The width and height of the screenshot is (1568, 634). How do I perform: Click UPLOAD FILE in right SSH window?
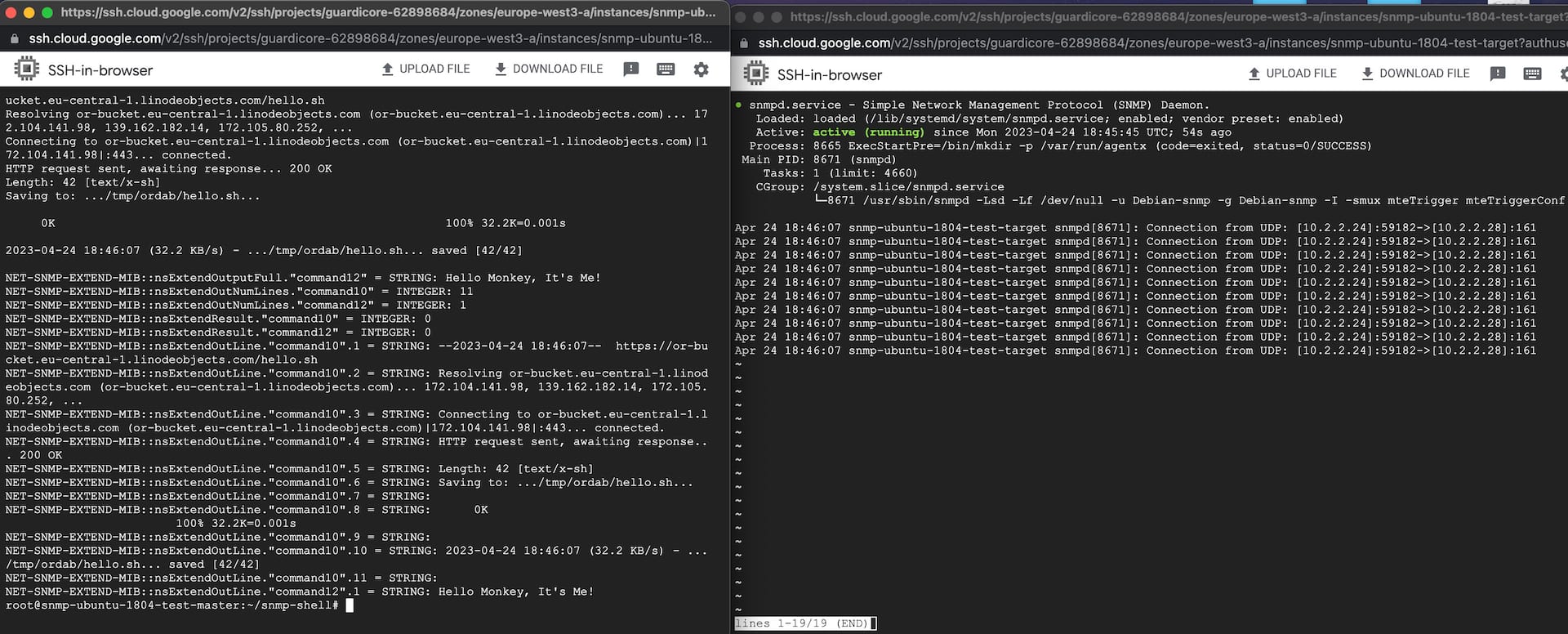click(1292, 74)
